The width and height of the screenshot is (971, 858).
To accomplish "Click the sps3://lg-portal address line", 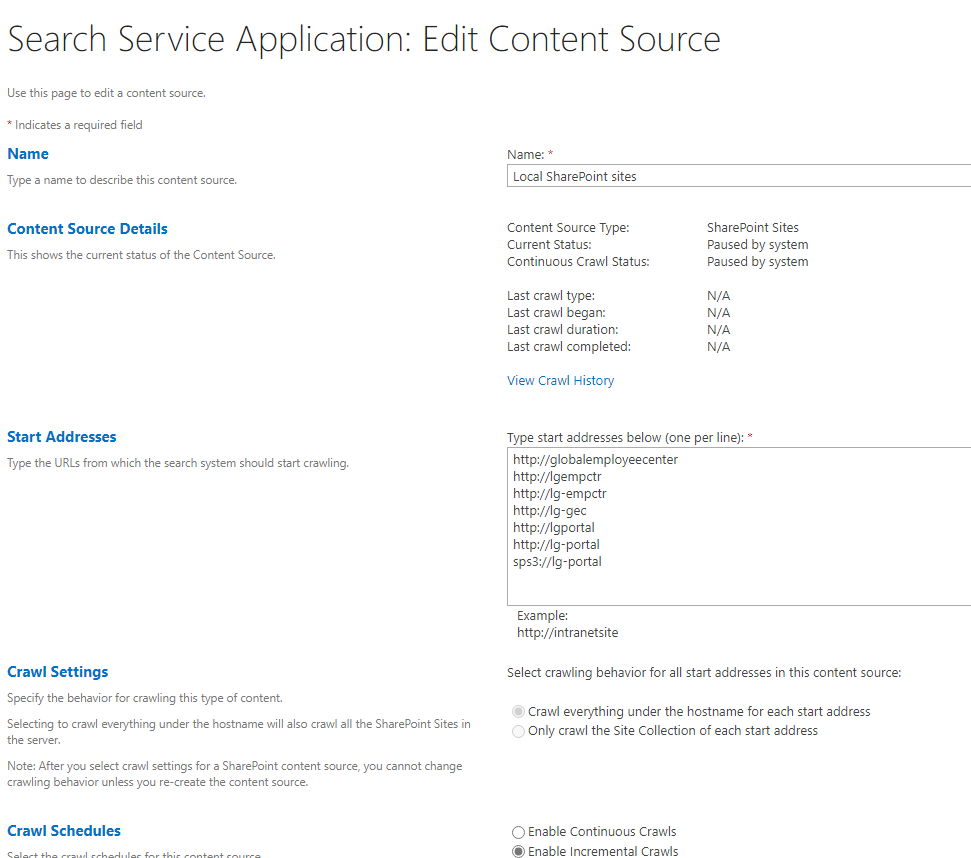I will coord(557,561).
